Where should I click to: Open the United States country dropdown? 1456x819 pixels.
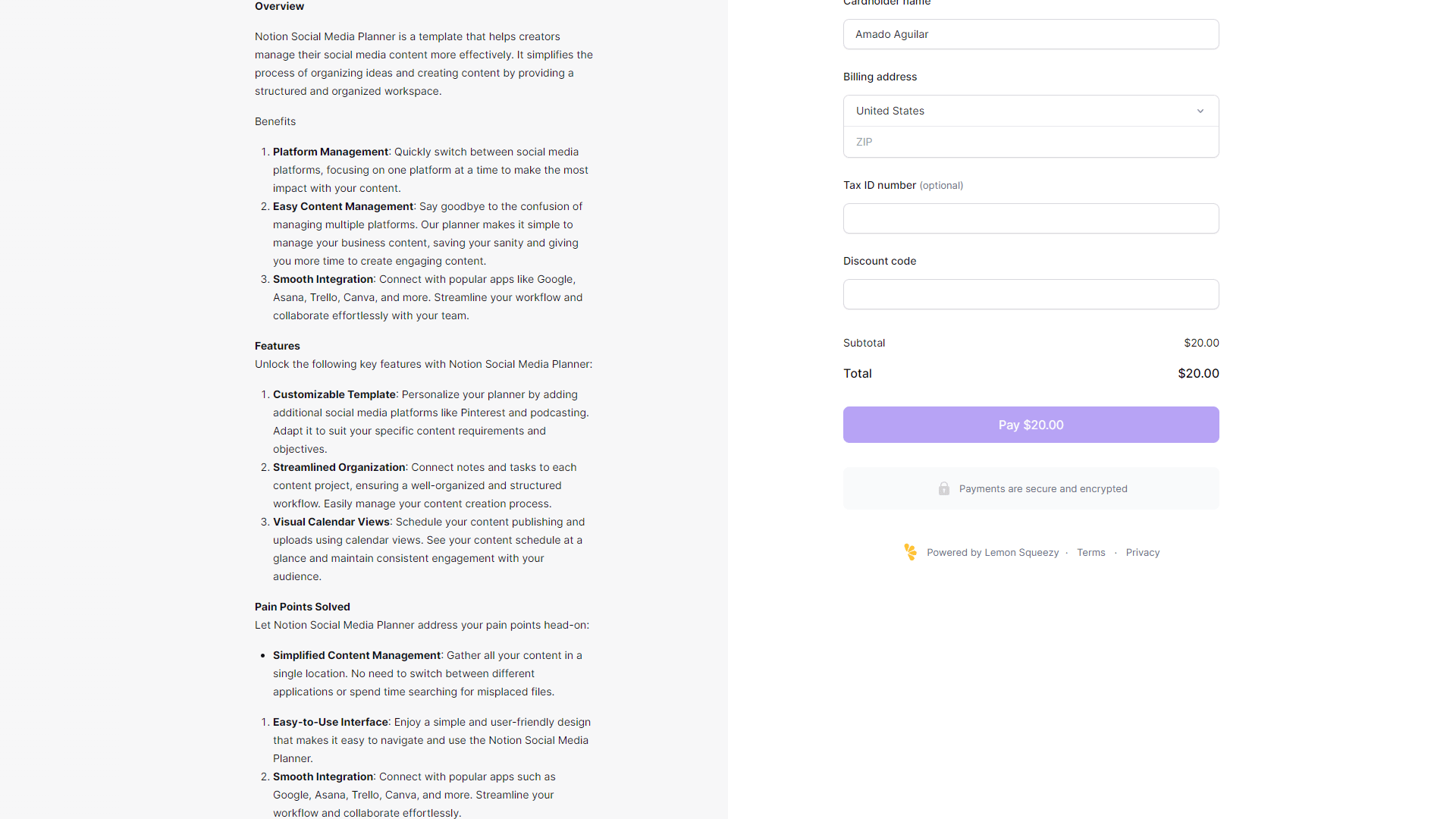[x=1031, y=111]
